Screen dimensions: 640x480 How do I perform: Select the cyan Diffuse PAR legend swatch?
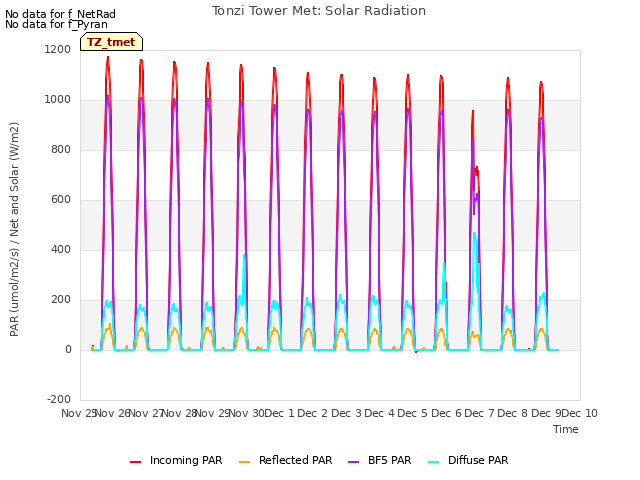(x=433, y=462)
